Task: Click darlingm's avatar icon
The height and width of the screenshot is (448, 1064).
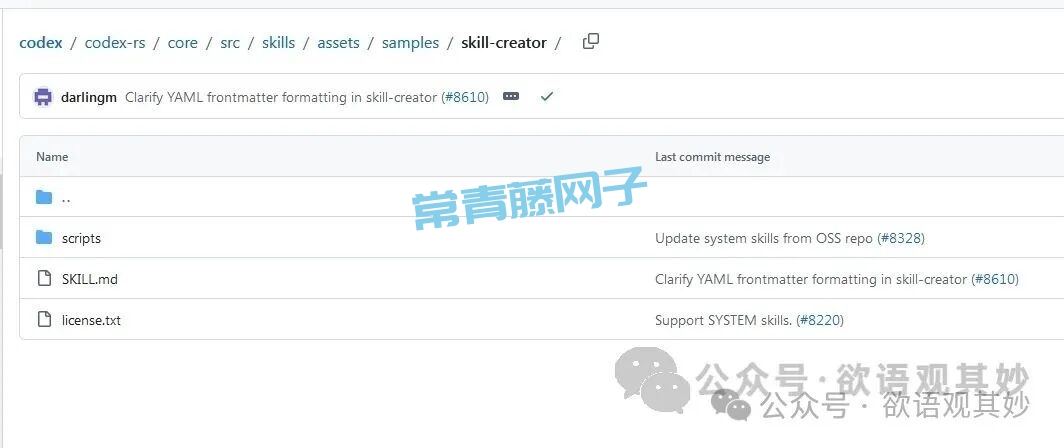Action: (43, 97)
